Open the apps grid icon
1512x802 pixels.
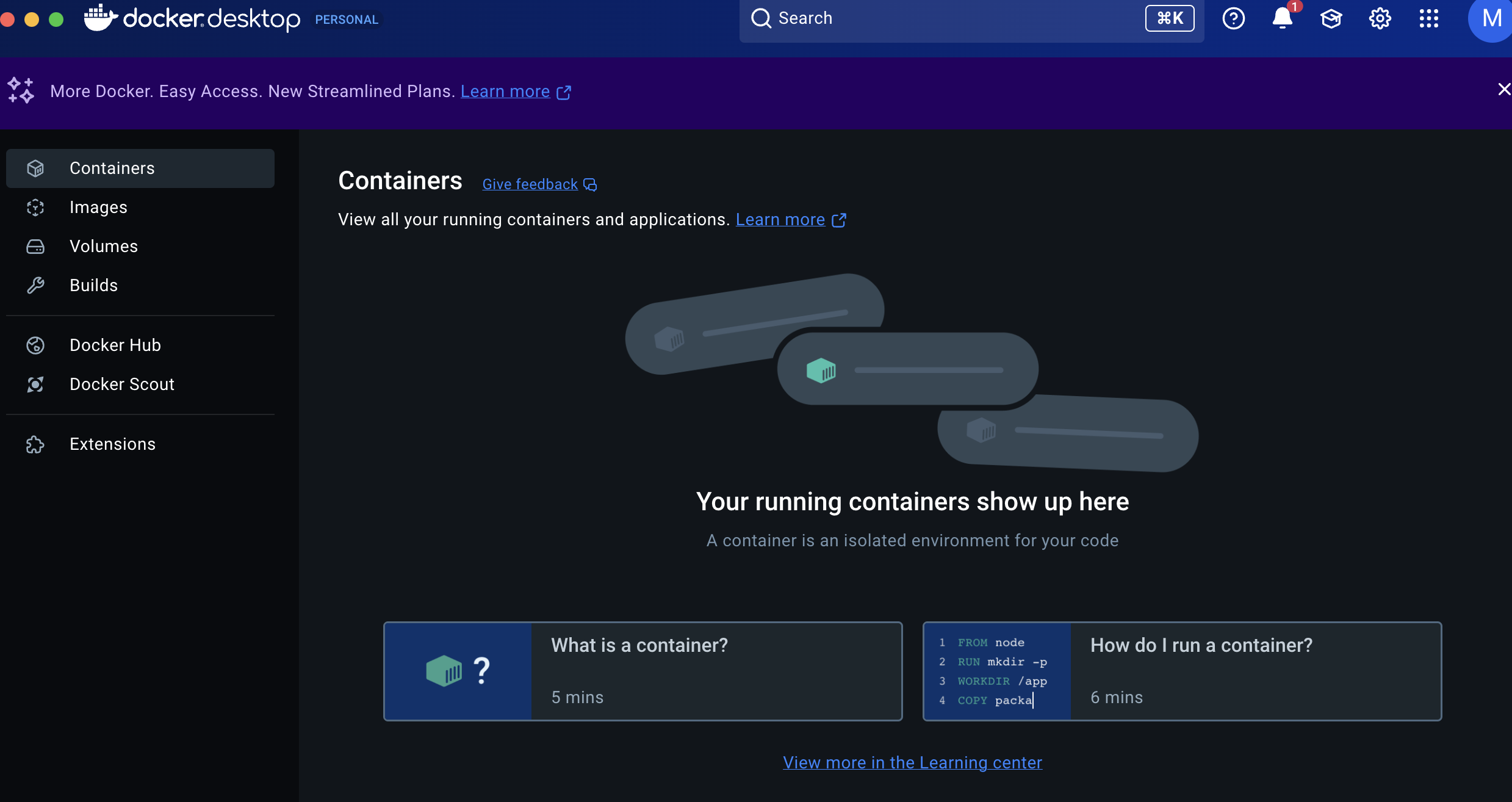(x=1428, y=18)
